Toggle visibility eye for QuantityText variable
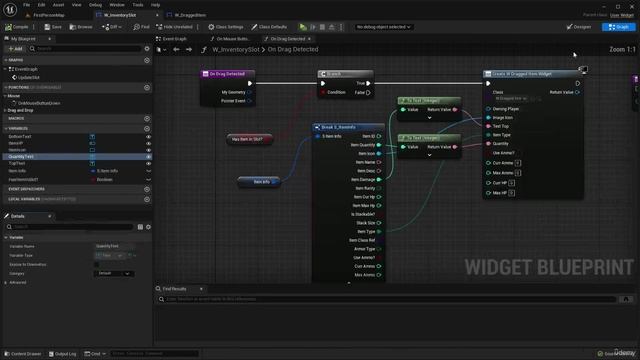Screen dimensions: 640x360 coord(148,157)
